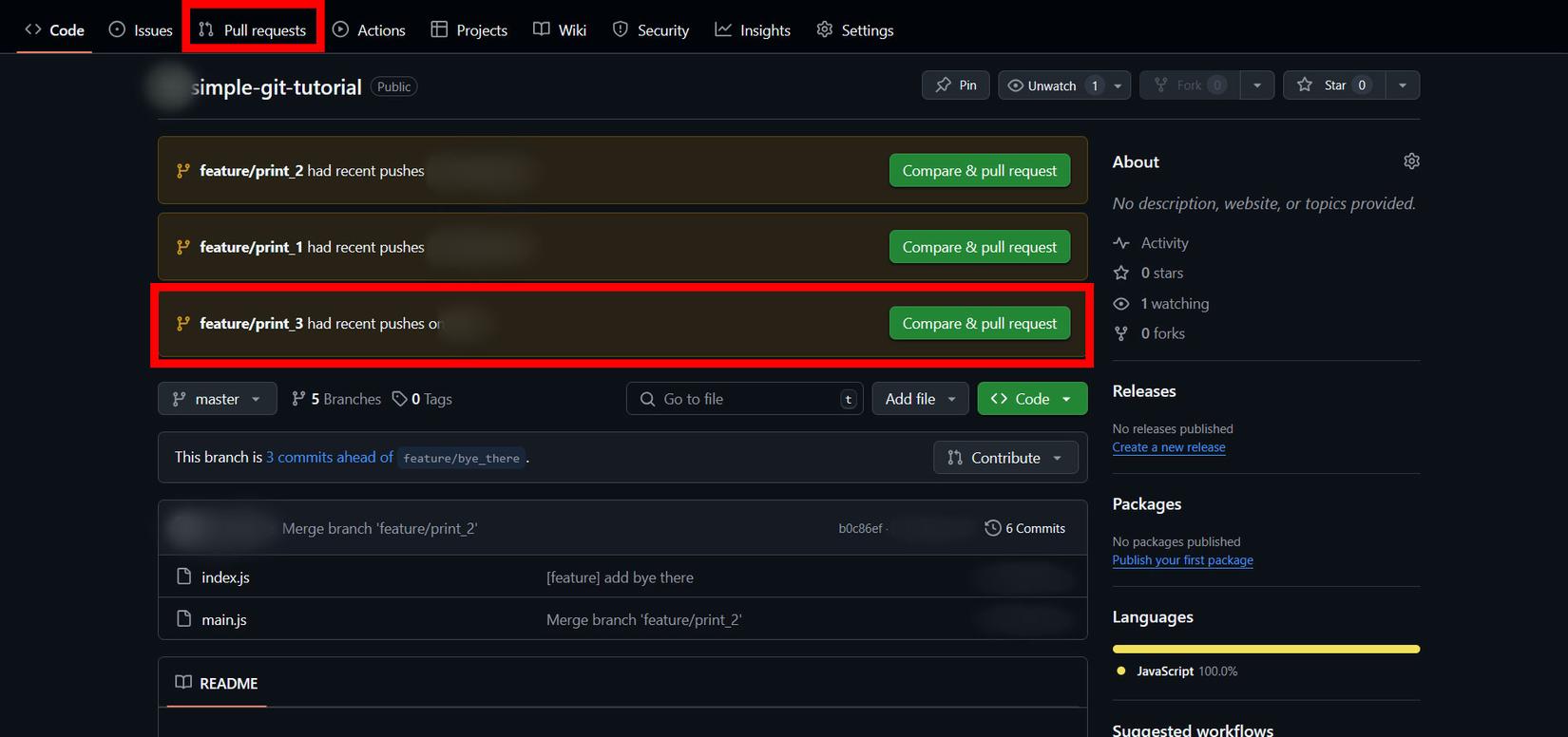This screenshot has height=737, width=1568.
Task: Star the repository
Action: click(1334, 85)
